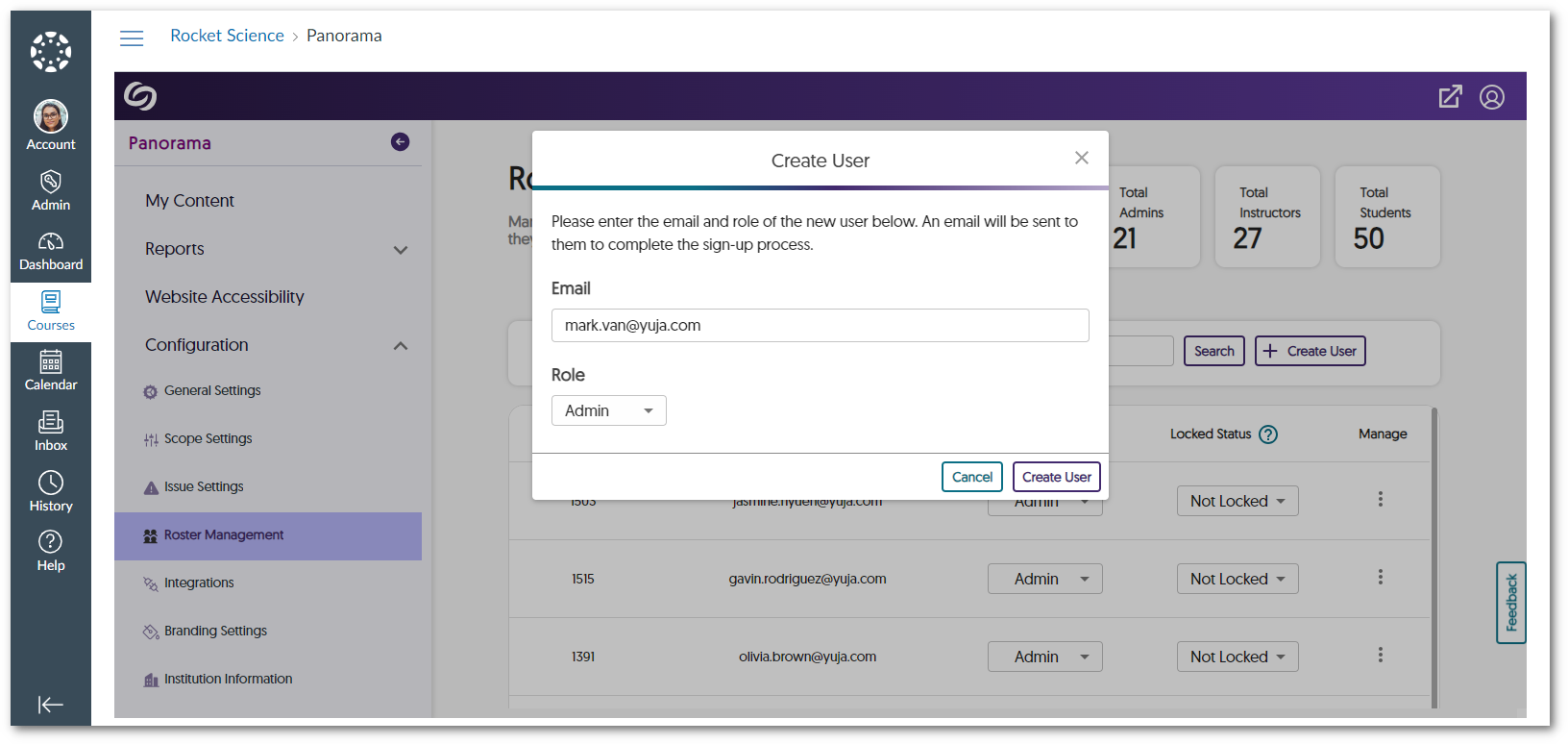Collapse the Panorama panel back arrow

401,142
